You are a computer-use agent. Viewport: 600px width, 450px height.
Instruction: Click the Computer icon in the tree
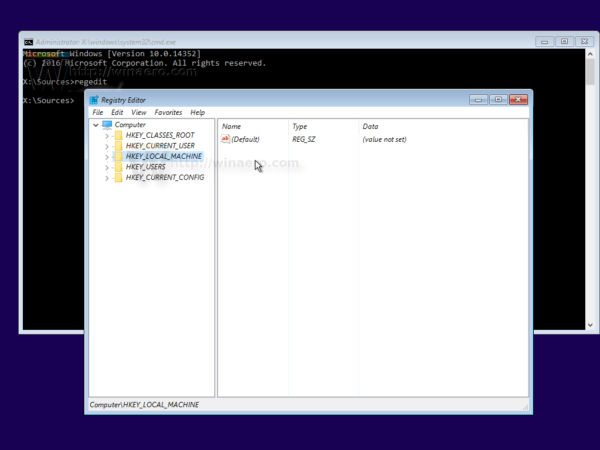pyautogui.click(x=107, y=125)
